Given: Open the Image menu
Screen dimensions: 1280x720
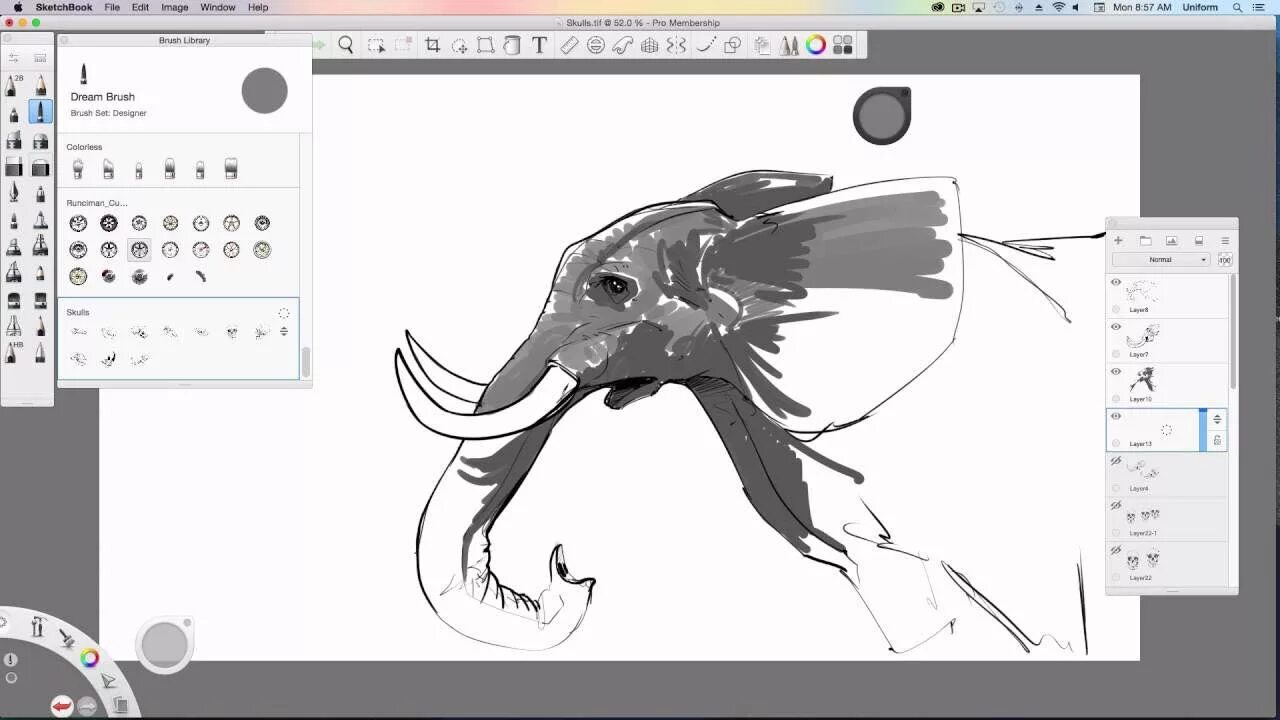Looking at the screenshot, I should (175, 7).
